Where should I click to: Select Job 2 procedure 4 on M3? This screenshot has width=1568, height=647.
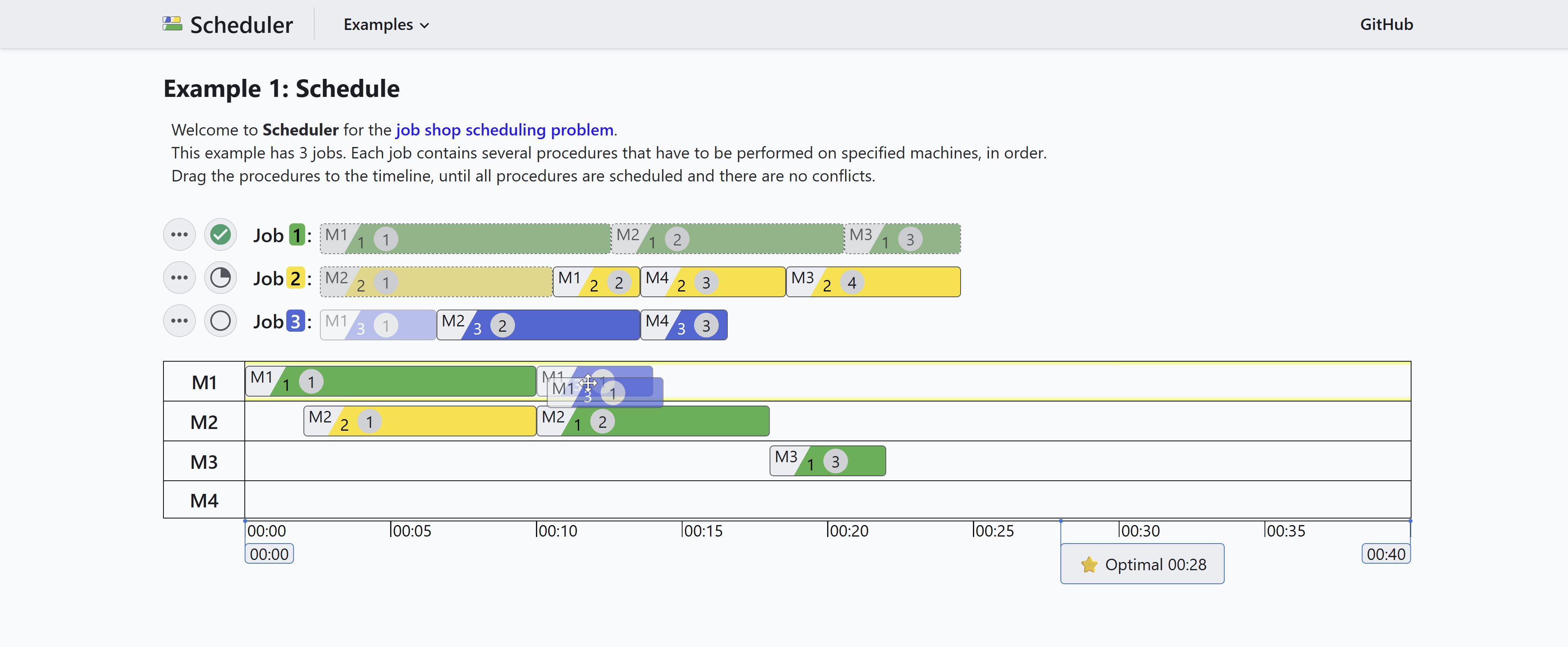point(873,282)
